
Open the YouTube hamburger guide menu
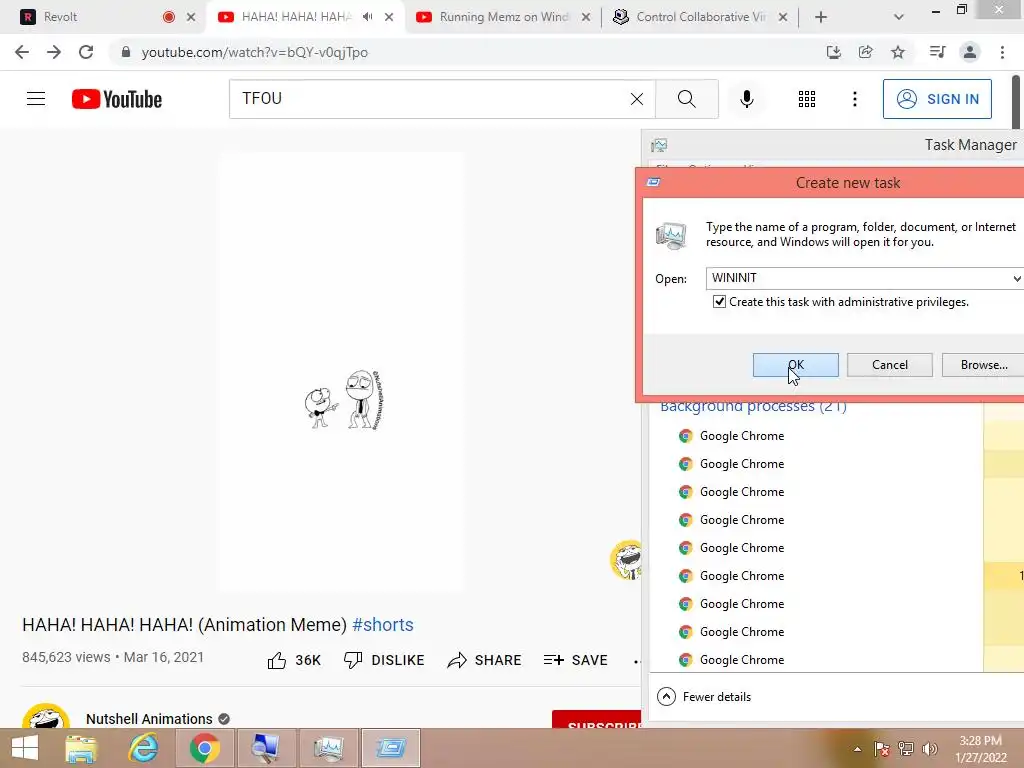36,99
